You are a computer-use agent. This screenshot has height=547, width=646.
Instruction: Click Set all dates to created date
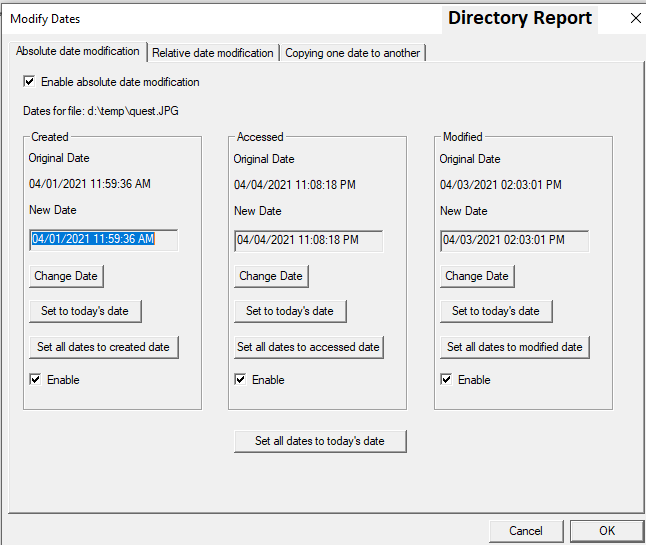tap(104, 347)
